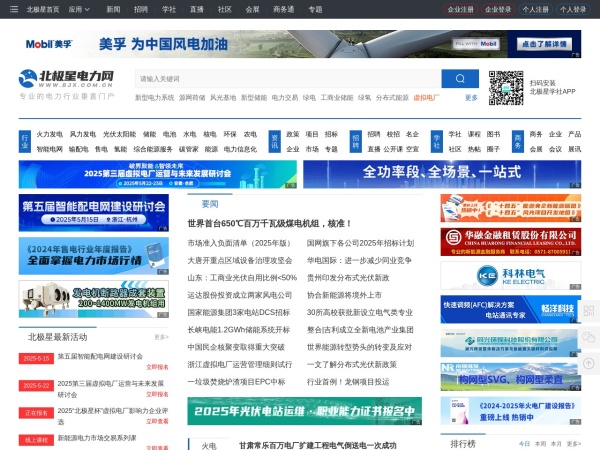Click the 个人注册 button

click(x=535, y=9)
